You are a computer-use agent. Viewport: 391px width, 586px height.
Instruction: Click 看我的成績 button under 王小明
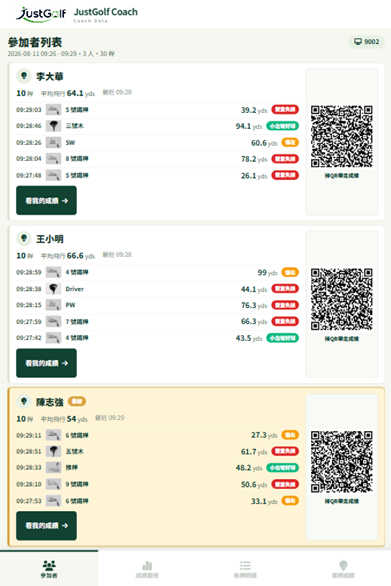click(46, 363)
